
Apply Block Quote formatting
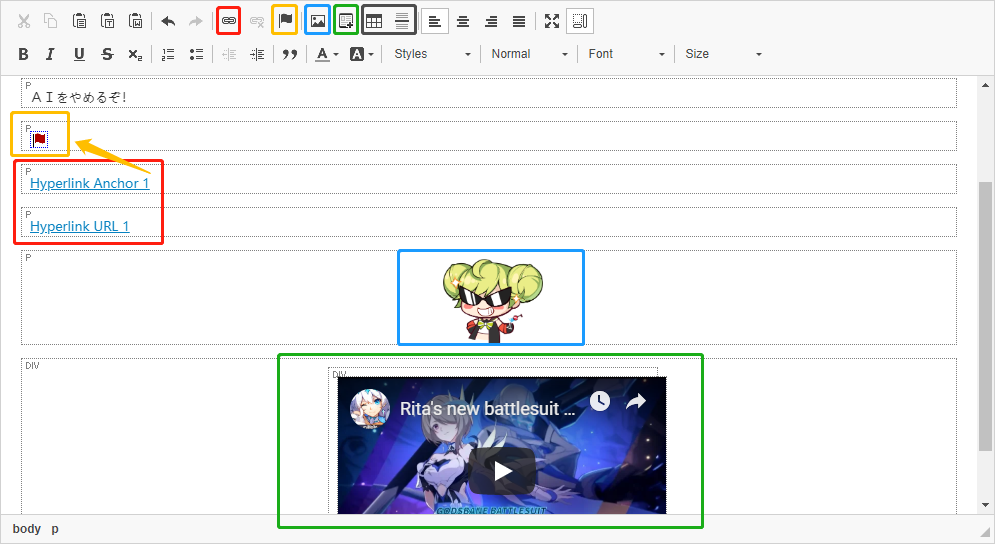[x=290, y=54]
